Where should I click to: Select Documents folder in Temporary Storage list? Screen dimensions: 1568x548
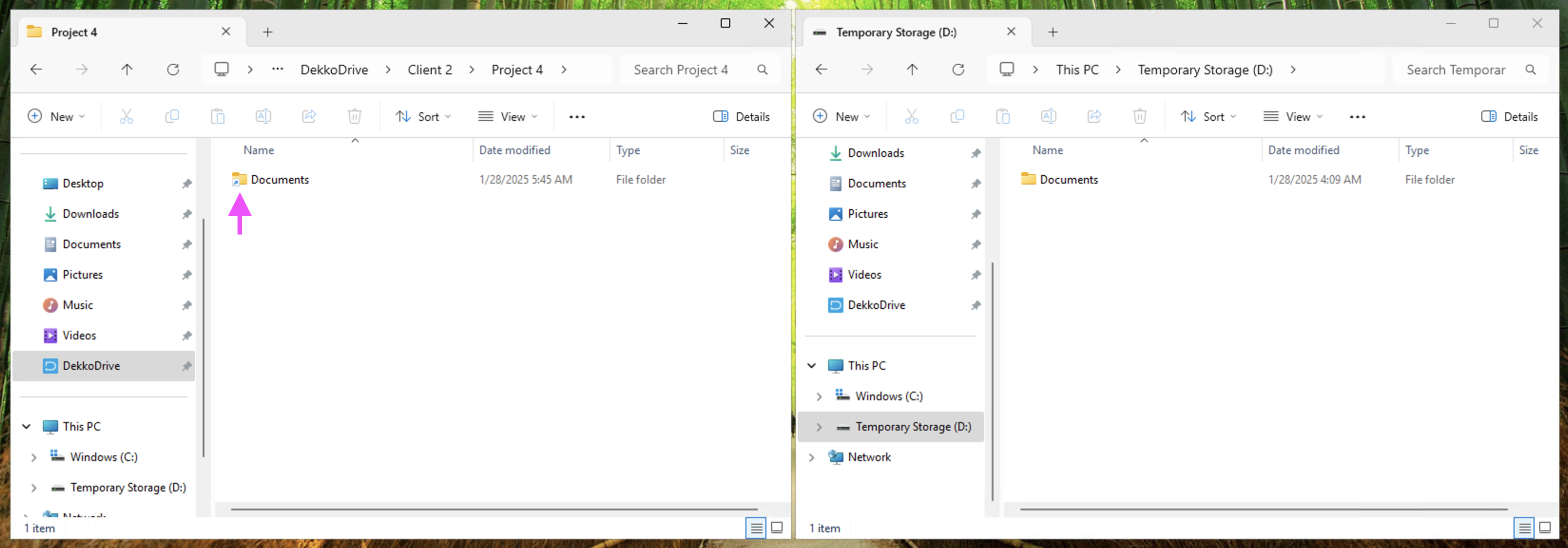[x=1060, y=179]
